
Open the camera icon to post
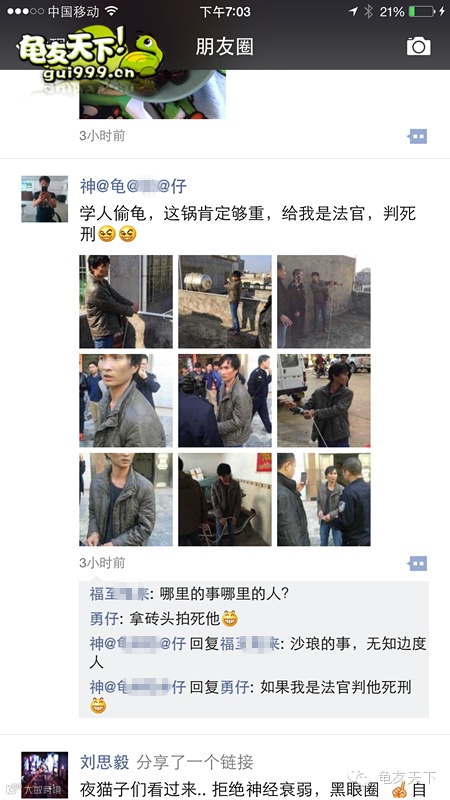click(418, 46)
